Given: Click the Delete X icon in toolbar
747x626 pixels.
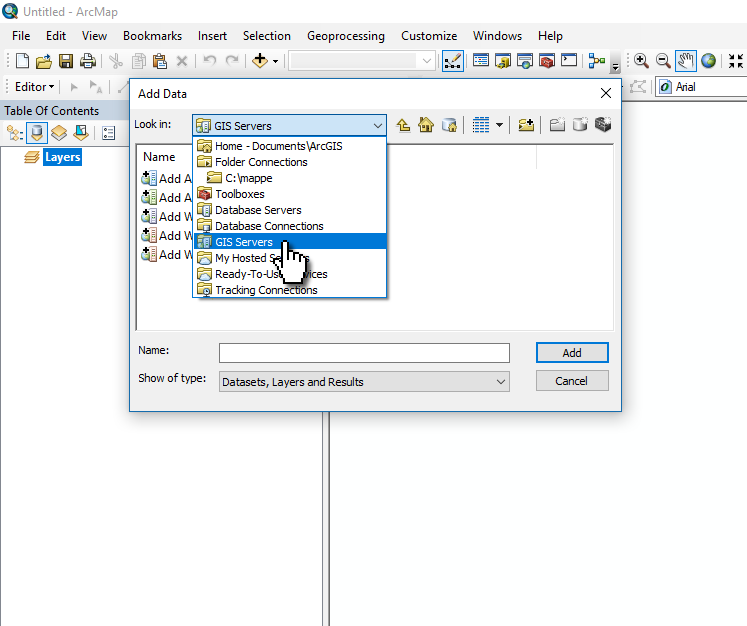Looking at the screenshot, I should tap(182, 61).
